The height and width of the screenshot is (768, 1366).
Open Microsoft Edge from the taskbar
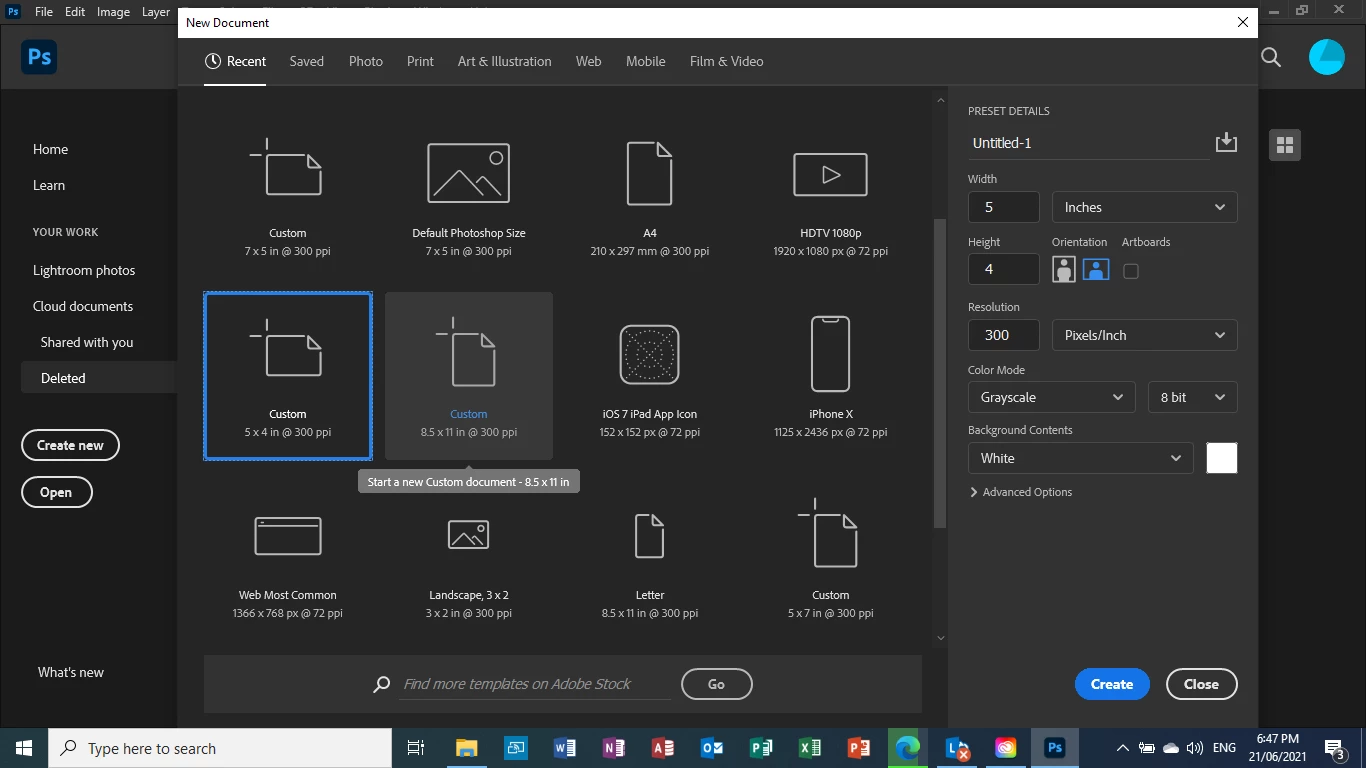(908, 748)
